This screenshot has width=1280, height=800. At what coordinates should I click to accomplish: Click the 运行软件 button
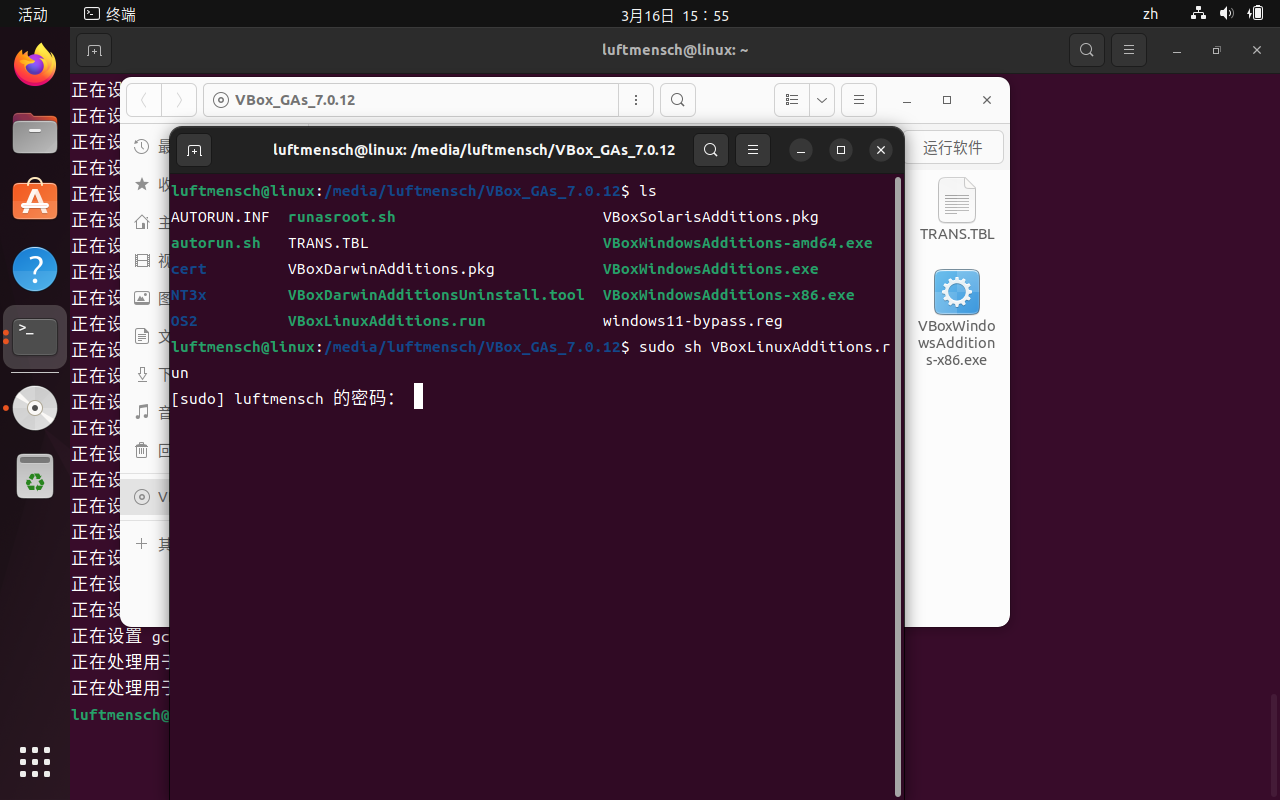[x=953, y=148]
